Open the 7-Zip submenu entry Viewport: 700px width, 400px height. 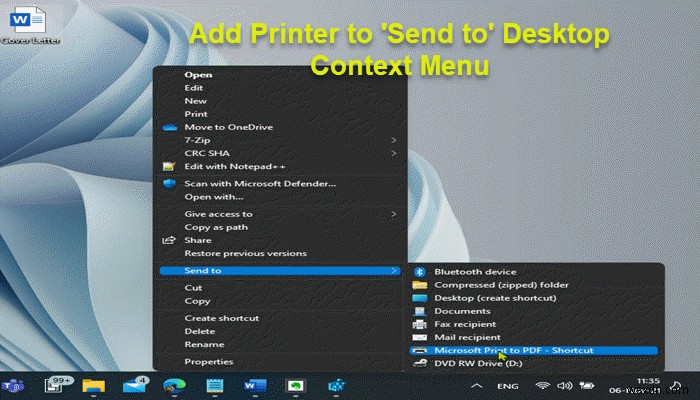197,140
